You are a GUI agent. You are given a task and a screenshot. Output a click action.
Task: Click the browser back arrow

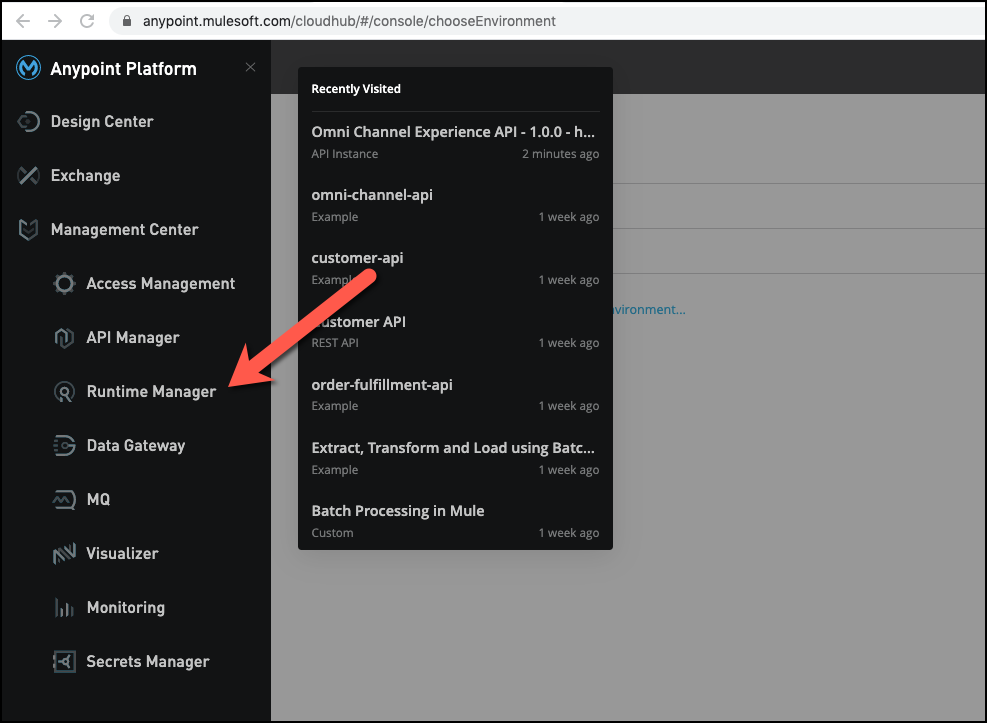pyautogui.click(x=23, y=21)
